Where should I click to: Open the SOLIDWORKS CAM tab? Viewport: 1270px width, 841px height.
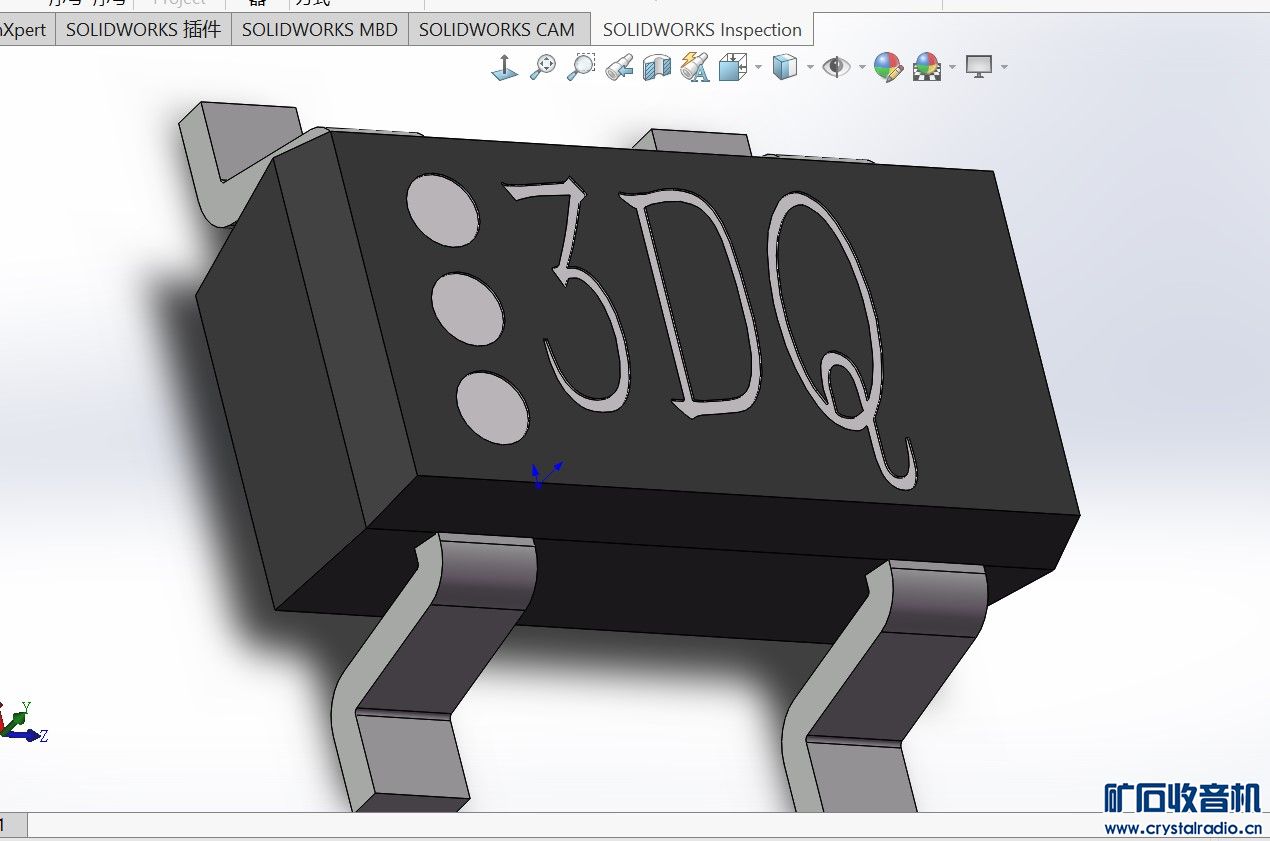click(496, 30)
